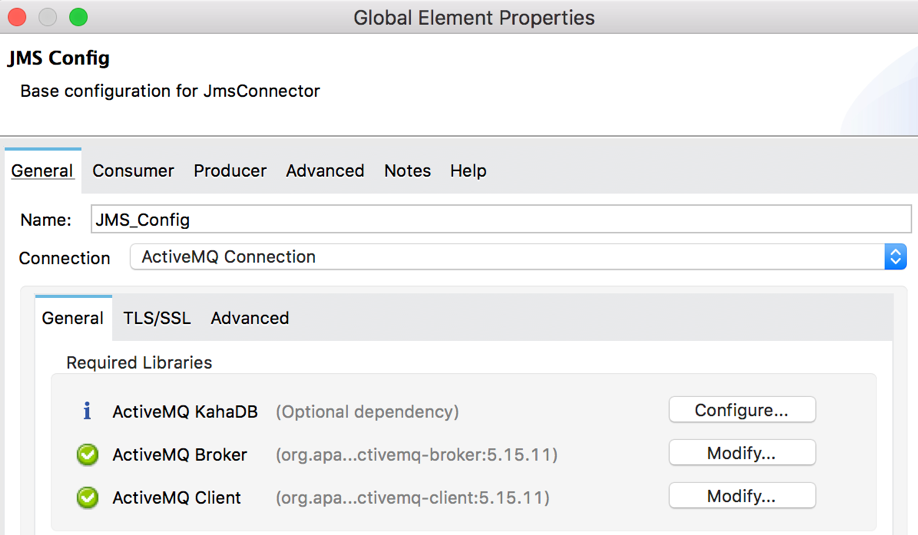Switch to the Producer tab

(230, 171)
